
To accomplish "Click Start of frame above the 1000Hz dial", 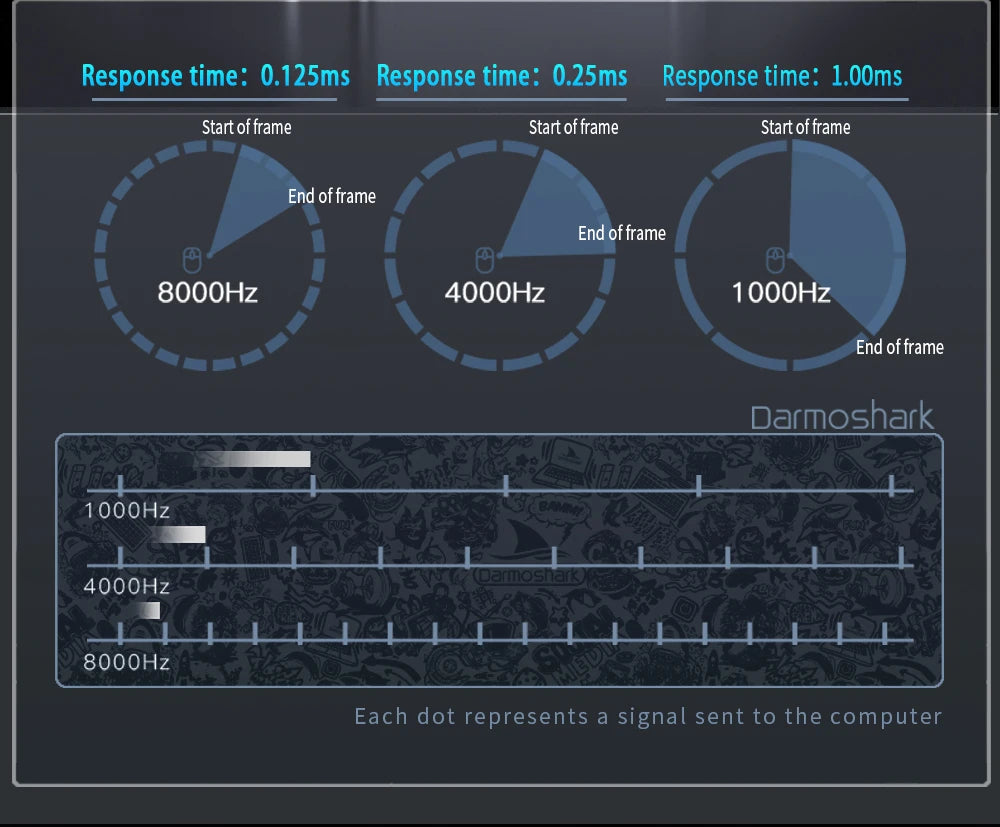I will 805,128.
